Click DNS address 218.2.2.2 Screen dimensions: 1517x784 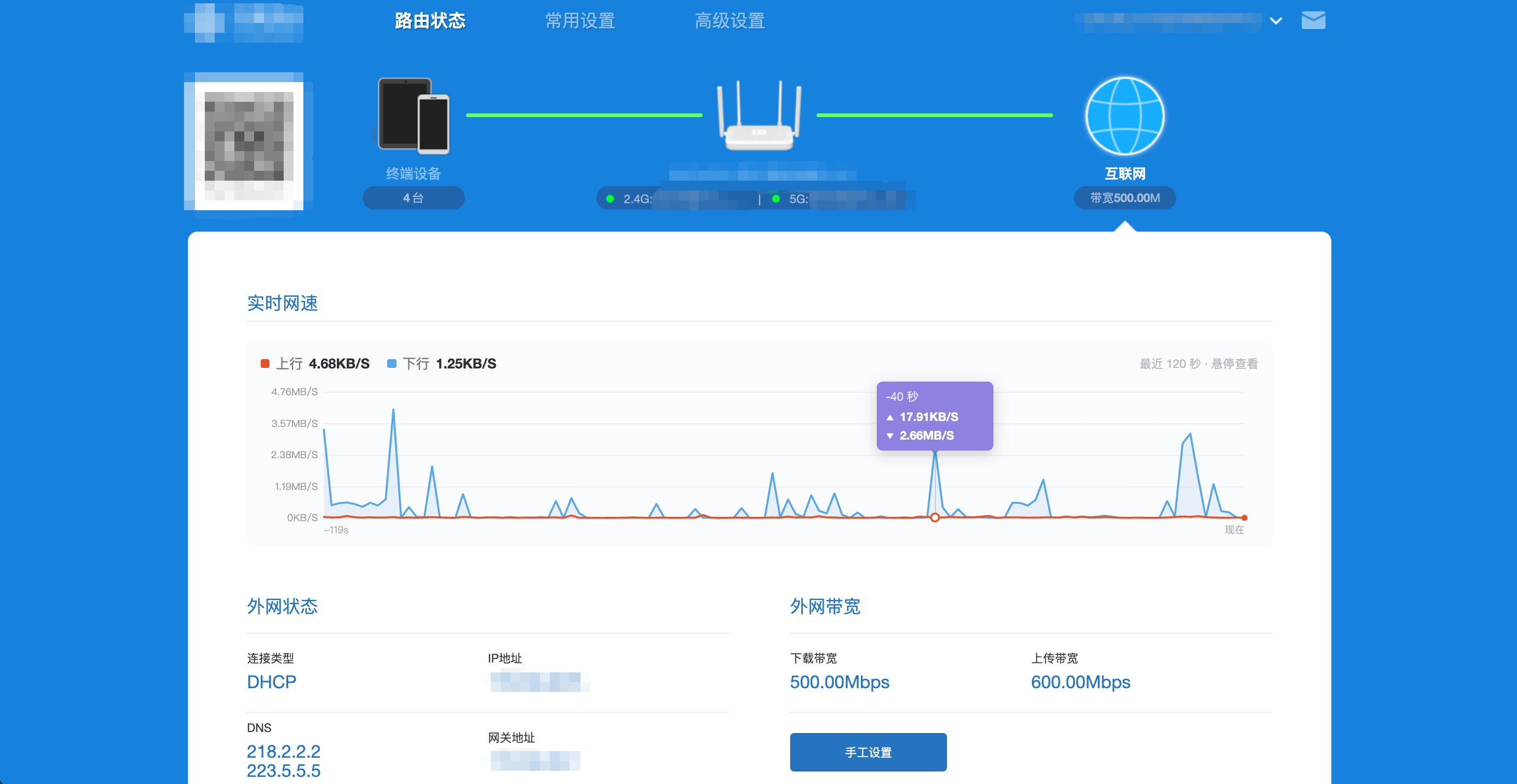point(283,751)
